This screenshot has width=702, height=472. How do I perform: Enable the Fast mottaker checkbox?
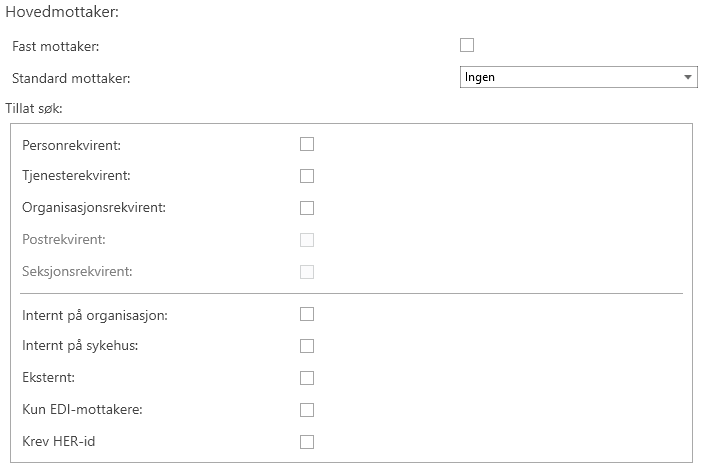(466, 45)
